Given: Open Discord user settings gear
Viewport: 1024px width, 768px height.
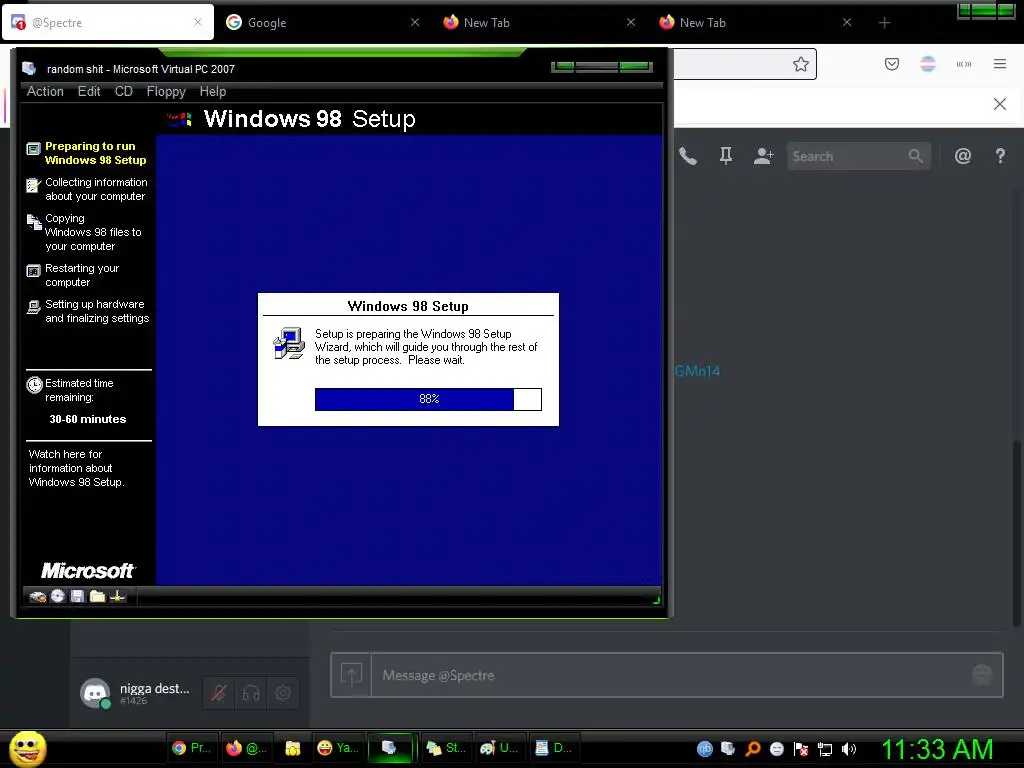Looking at the screenshot, I should click(x=283, y=693).
